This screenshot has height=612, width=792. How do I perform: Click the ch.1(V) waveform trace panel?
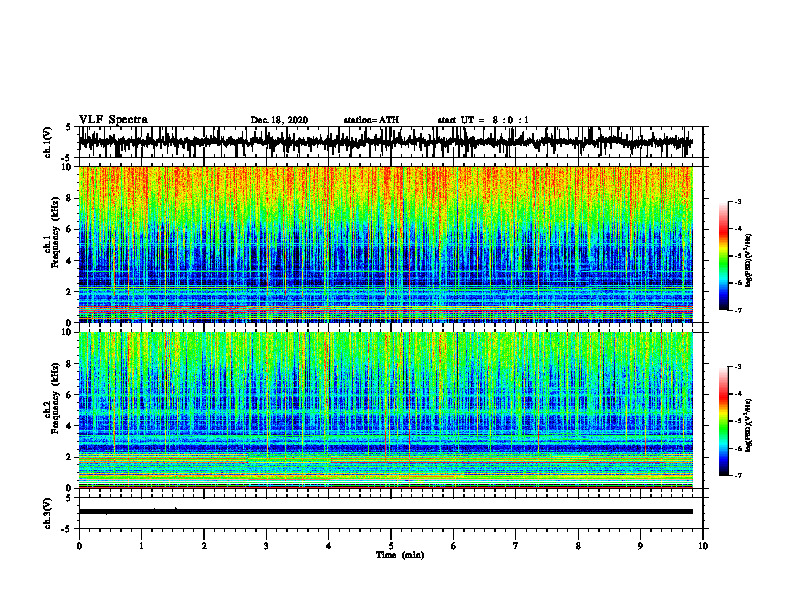click(x=390, y=142)
